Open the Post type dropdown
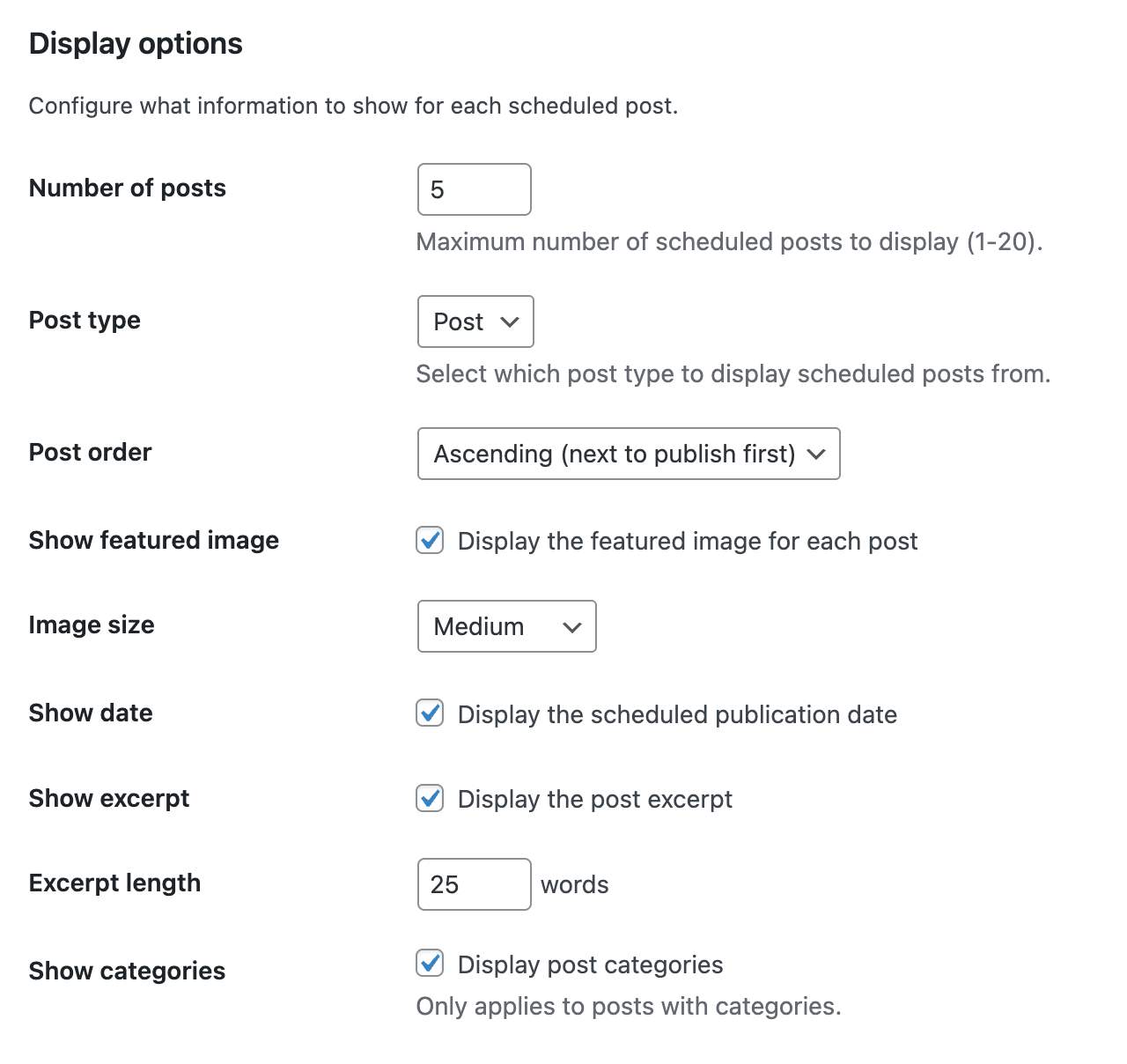 click(x=475, y=321)
